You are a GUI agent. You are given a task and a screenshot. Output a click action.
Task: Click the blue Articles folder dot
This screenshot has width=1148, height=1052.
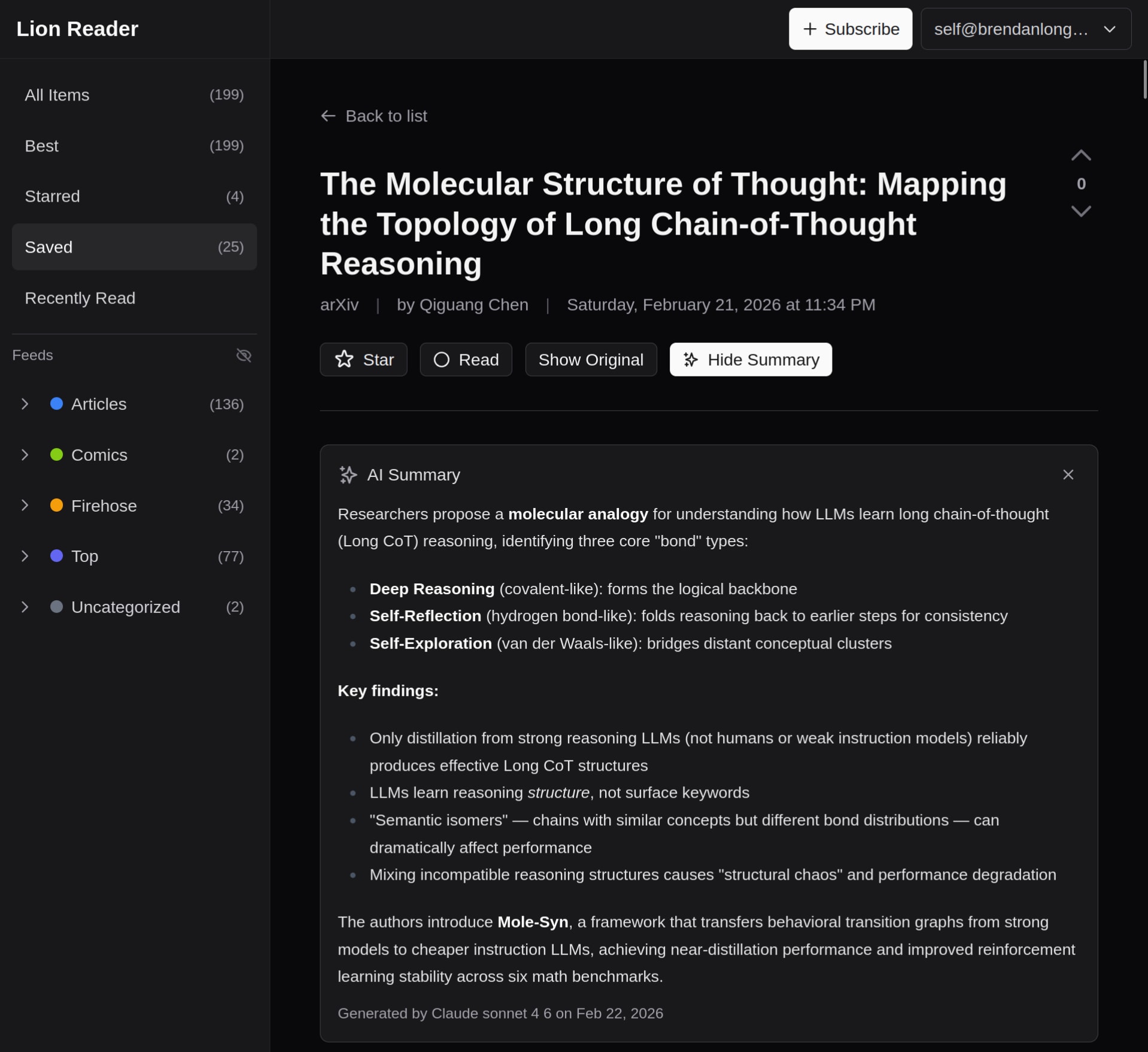[56, 404]
